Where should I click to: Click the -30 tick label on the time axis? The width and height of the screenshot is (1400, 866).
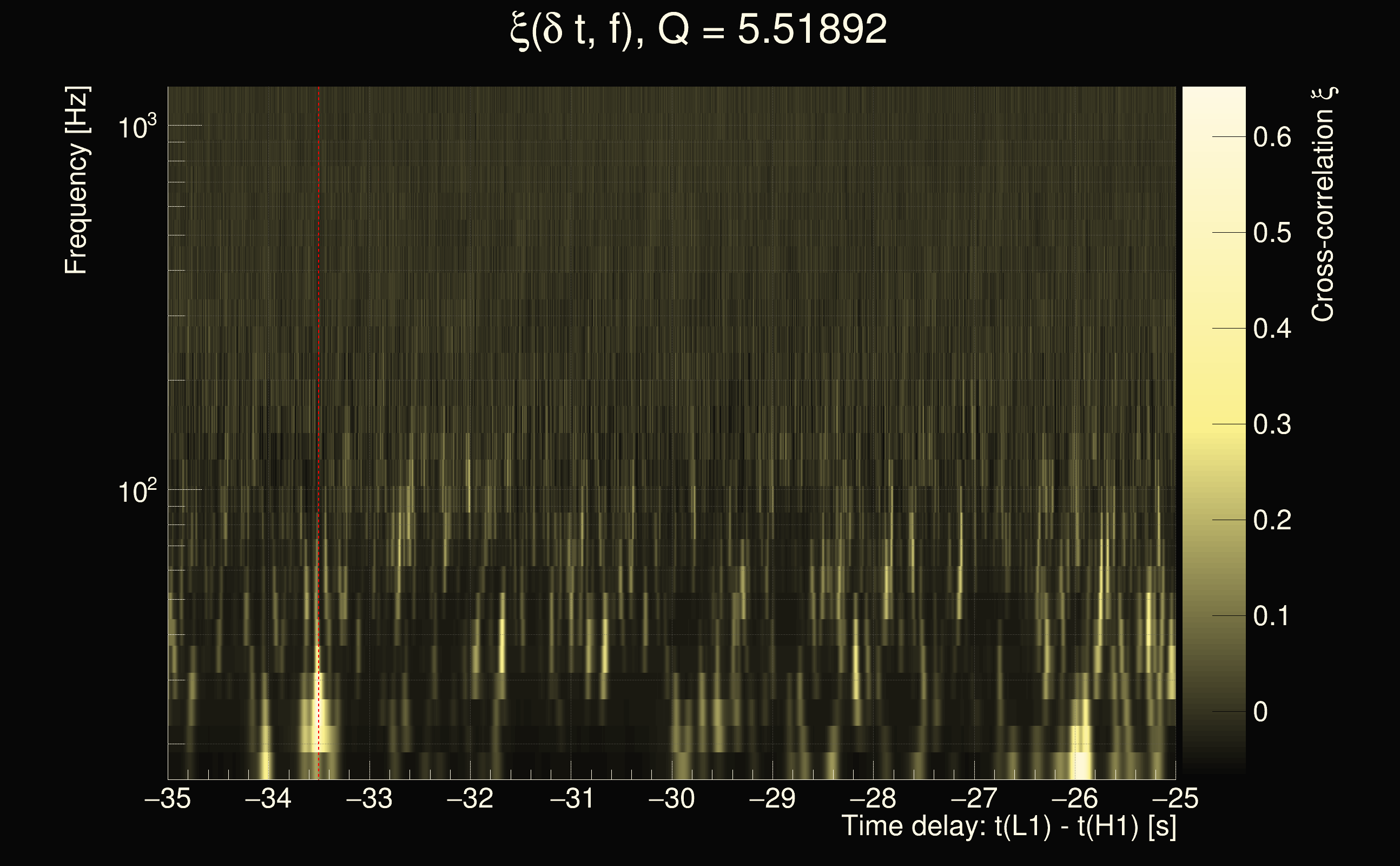point(671,799)
